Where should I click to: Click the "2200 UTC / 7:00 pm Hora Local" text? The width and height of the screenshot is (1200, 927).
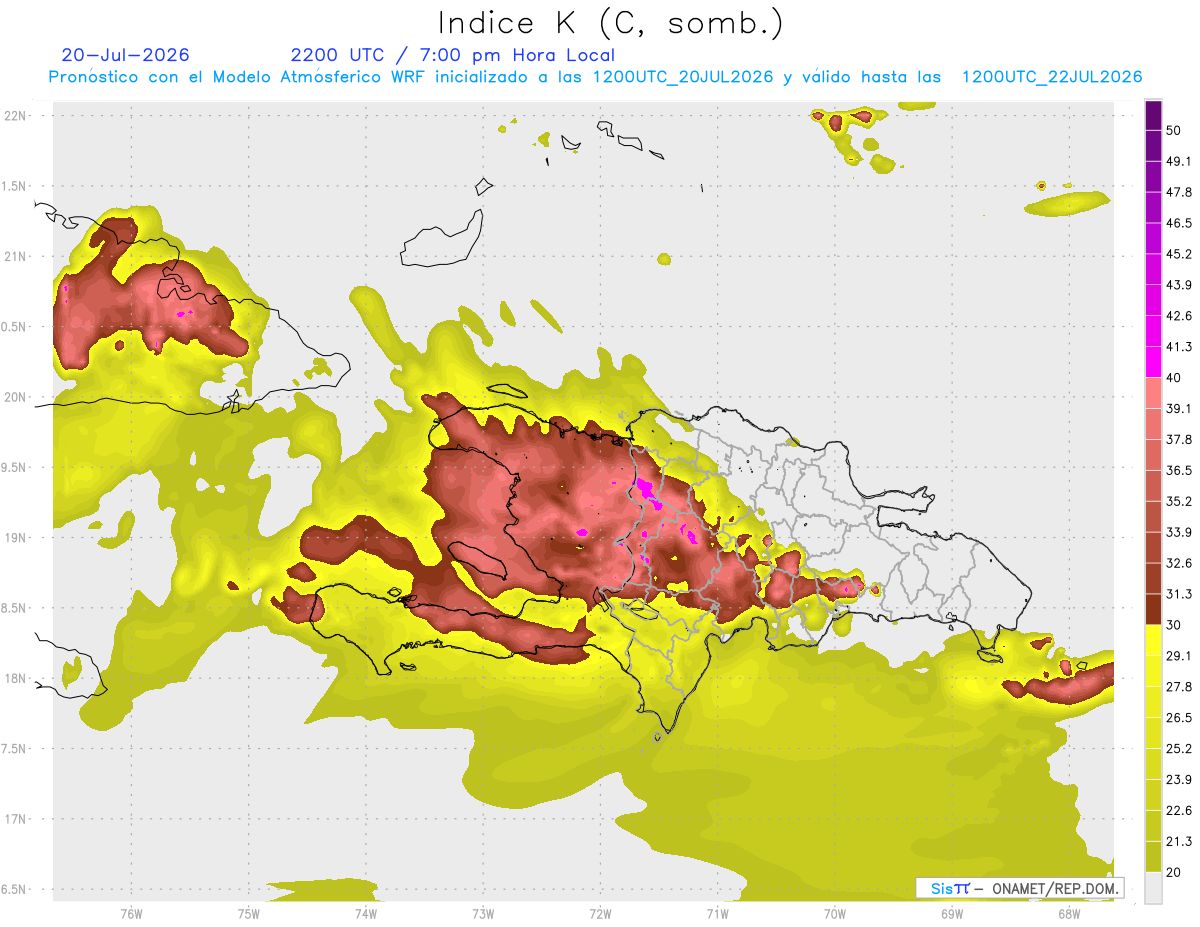click(x=452, y=55)
